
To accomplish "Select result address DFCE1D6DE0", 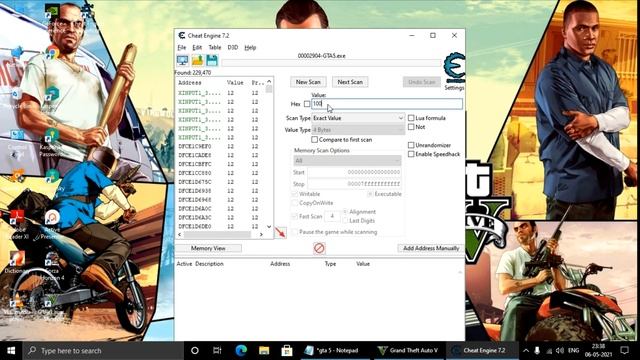I will [195, 226].
